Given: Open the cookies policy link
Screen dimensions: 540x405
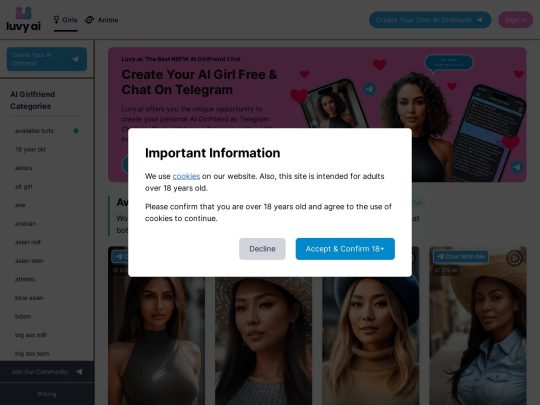Looking at the screenshot, I should [x=186, y=176].
